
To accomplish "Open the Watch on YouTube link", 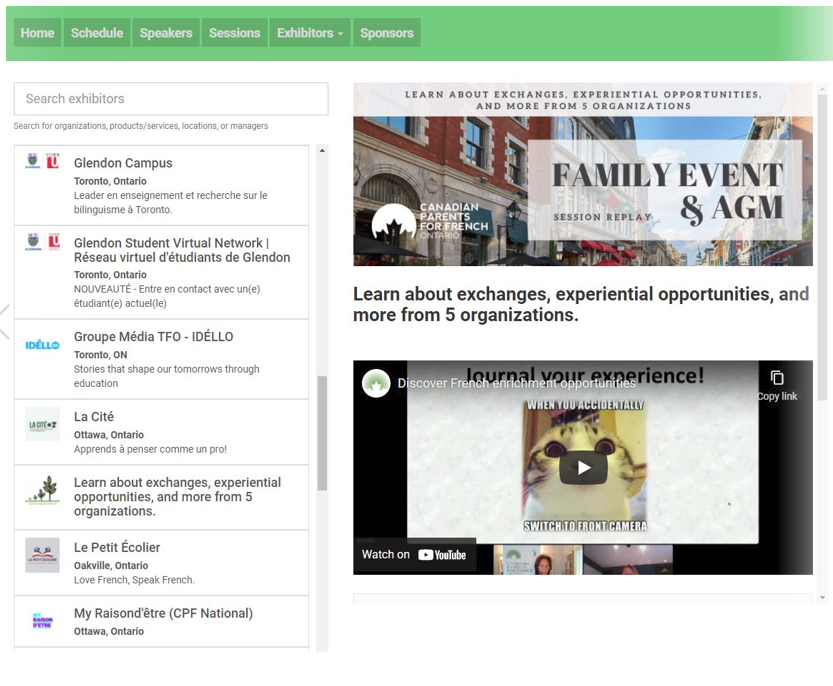I will coord(414,554).
